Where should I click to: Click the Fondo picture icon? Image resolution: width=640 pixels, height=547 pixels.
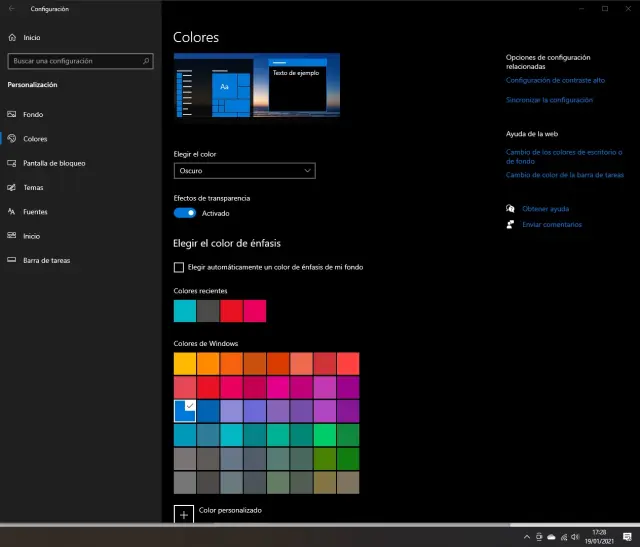12,115
